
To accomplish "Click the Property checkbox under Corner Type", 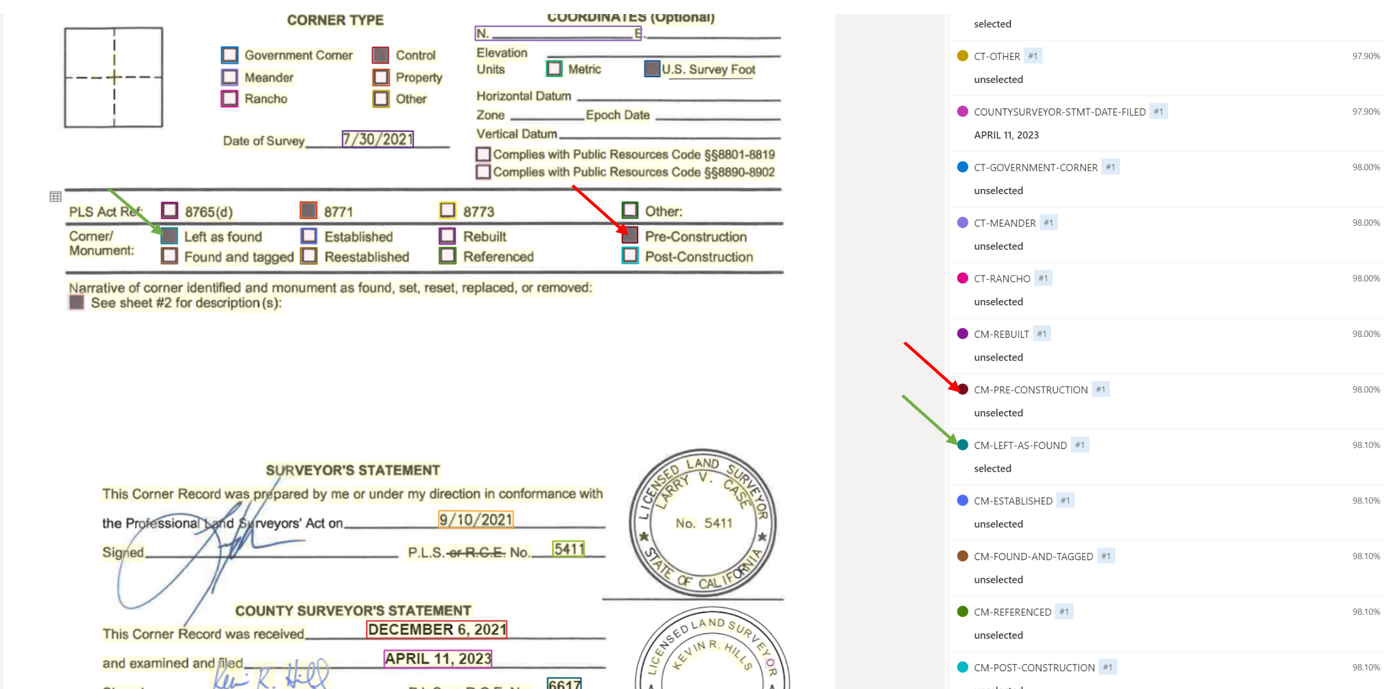I will point(381,77).
